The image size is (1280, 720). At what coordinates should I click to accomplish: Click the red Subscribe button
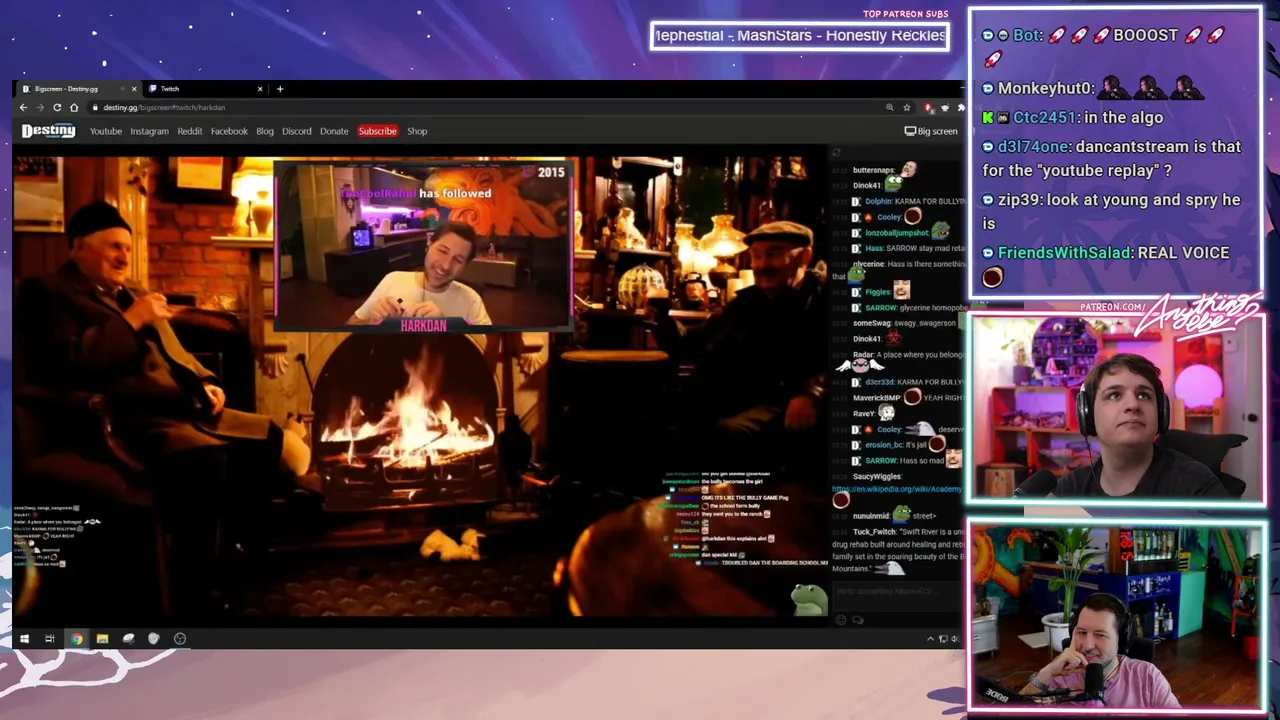click(x=378, y=131)
